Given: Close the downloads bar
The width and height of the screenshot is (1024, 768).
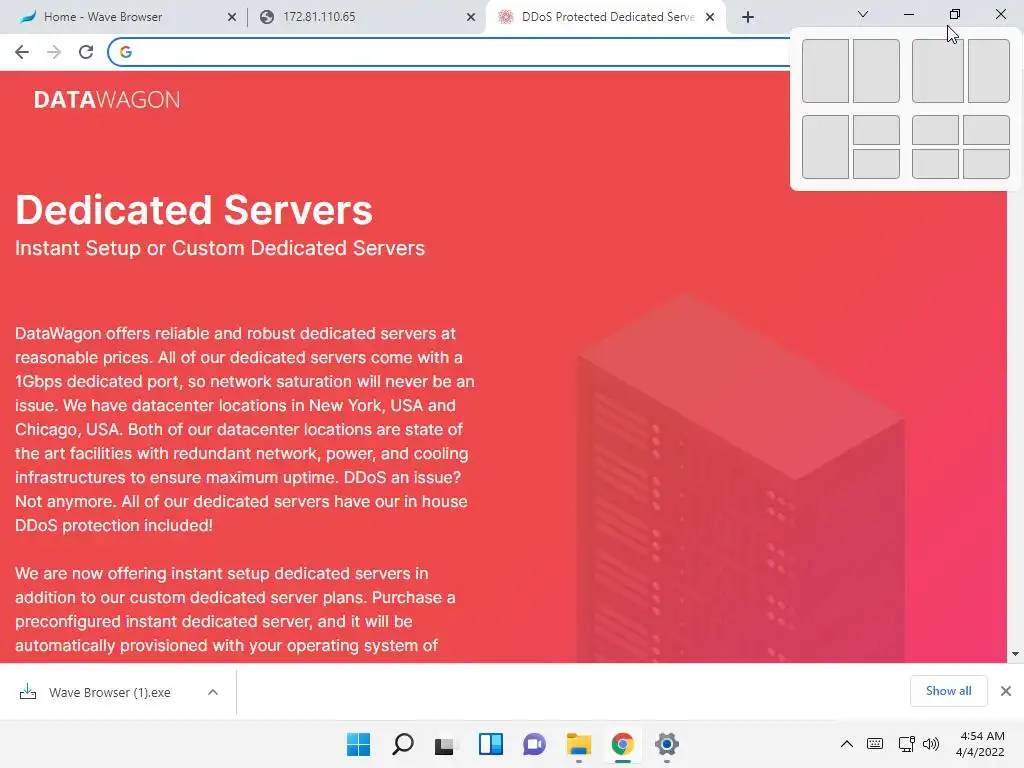Looking at the screenshot, I should [1006, 691].
